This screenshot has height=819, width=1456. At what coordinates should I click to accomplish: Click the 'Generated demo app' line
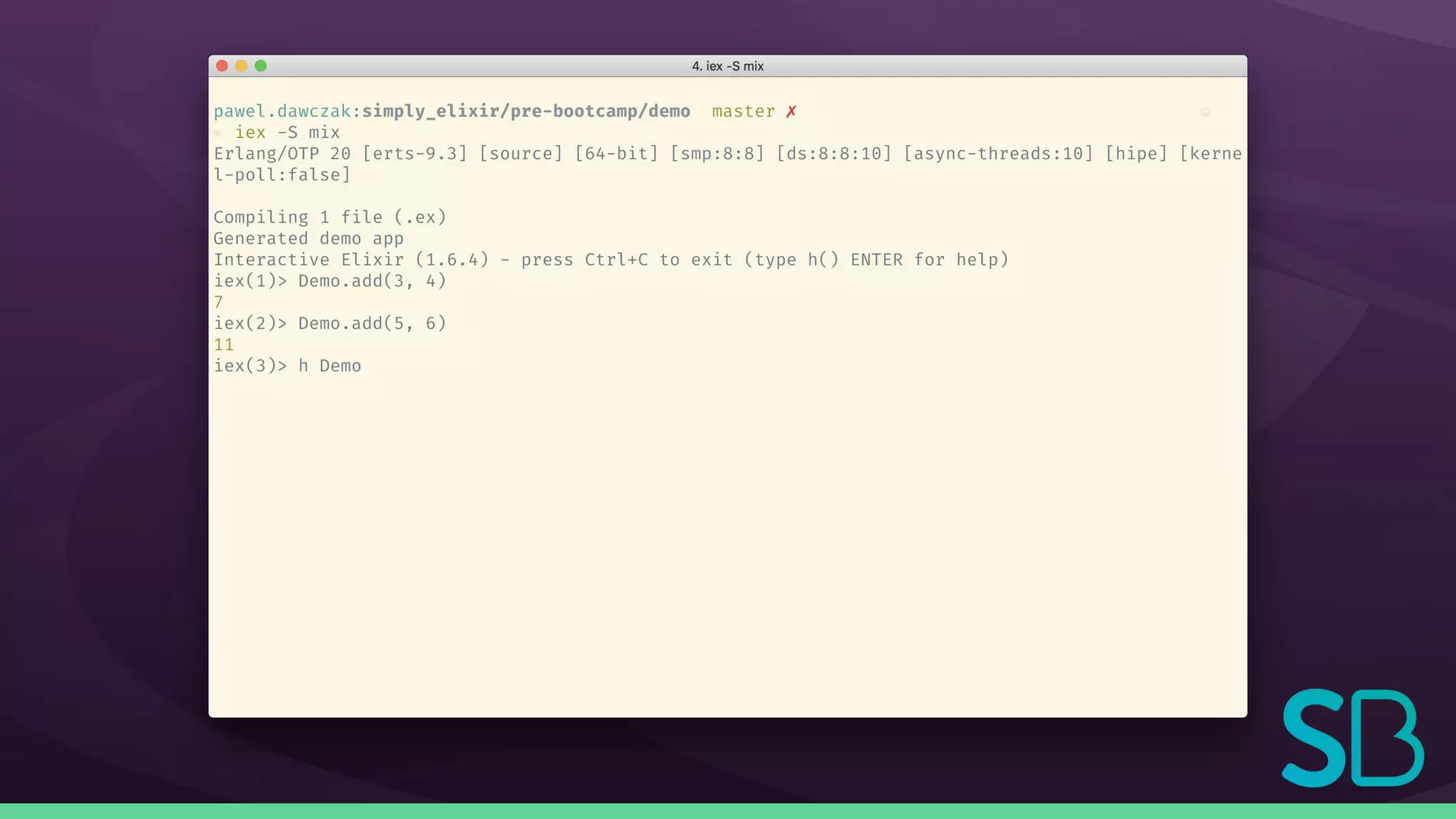pyautogui.click(x=309, y=239)
